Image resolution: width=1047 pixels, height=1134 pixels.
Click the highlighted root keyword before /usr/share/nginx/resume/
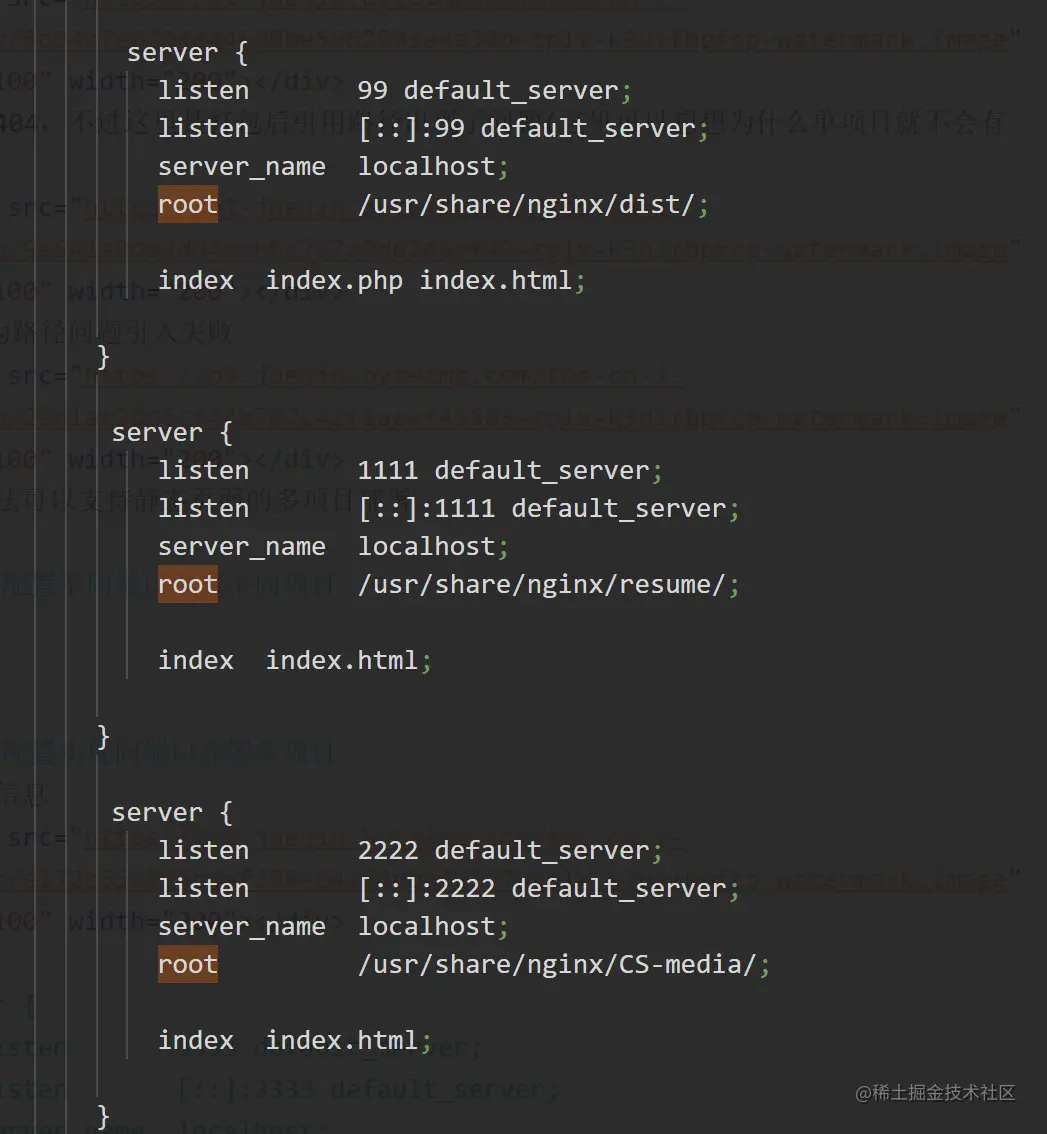click(x=187, y=585)
